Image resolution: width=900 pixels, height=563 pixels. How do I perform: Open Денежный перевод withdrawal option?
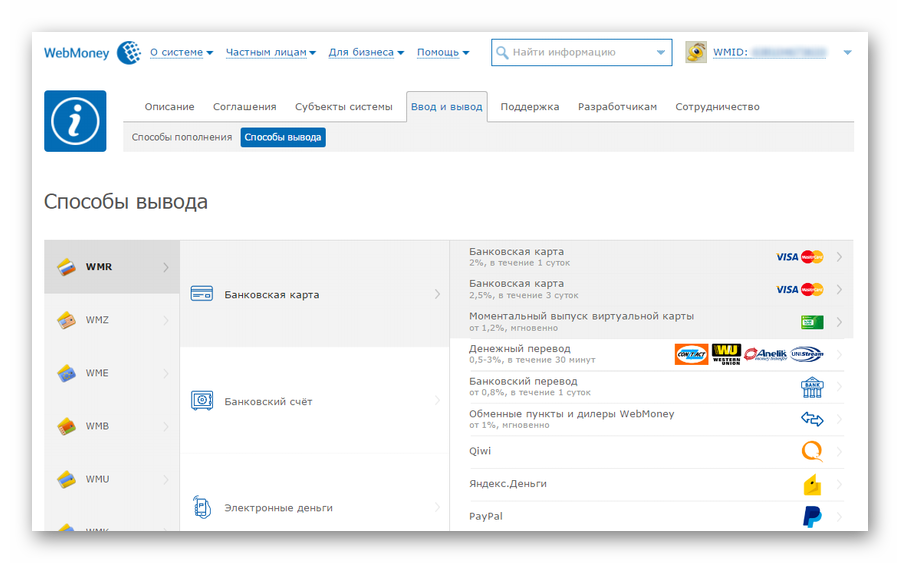click(x=651, y=355)
